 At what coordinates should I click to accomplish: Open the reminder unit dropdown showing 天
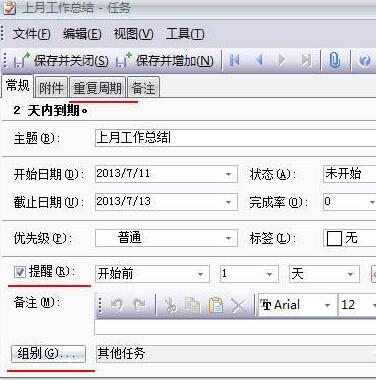[324, 274]
